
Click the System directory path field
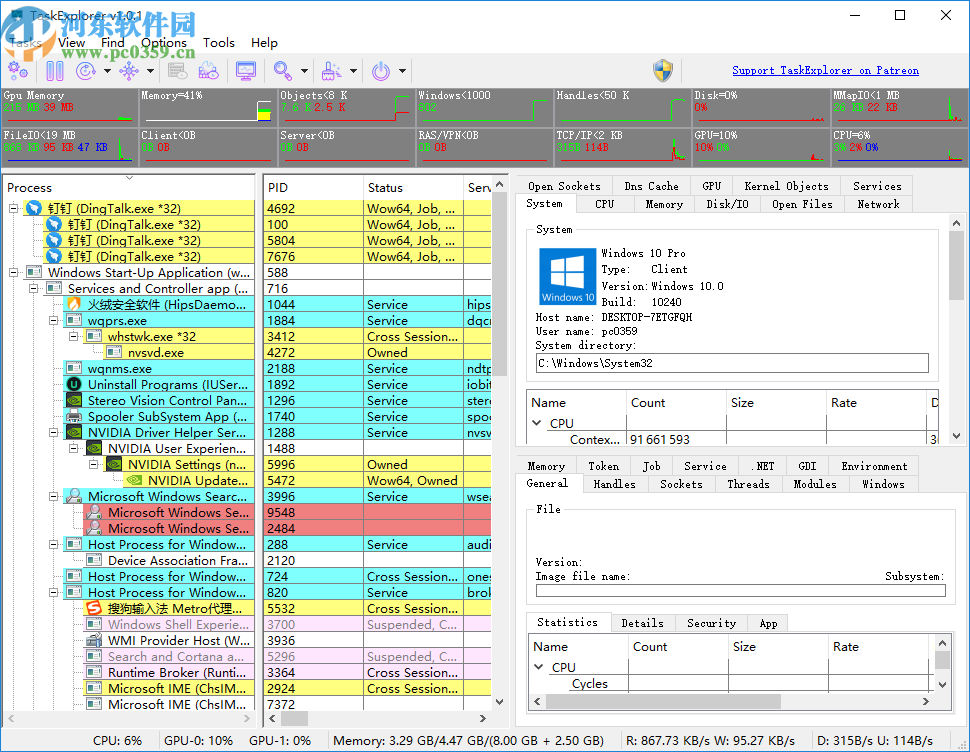click(x=732, y=363)
